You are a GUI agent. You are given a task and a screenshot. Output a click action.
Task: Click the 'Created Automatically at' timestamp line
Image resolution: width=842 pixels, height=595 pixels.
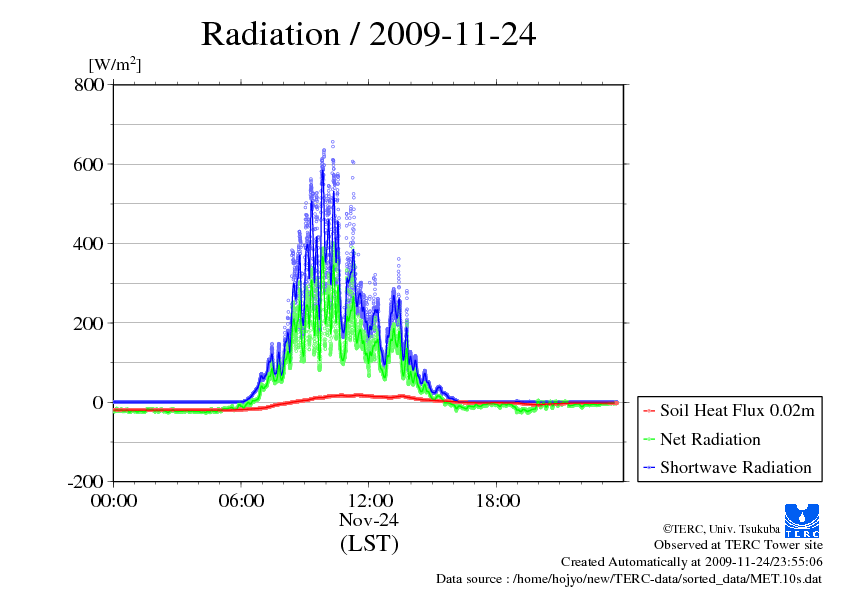[x=692, y=562]
